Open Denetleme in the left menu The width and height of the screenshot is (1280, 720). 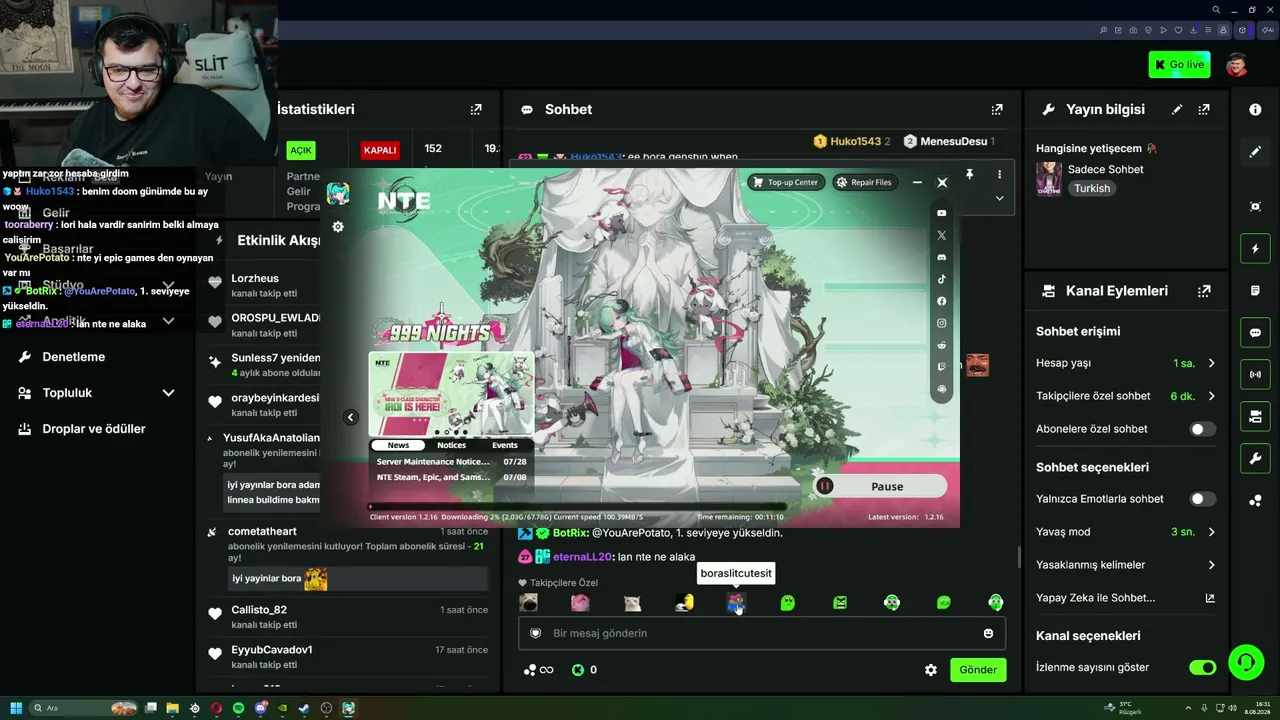click(73, 357)
